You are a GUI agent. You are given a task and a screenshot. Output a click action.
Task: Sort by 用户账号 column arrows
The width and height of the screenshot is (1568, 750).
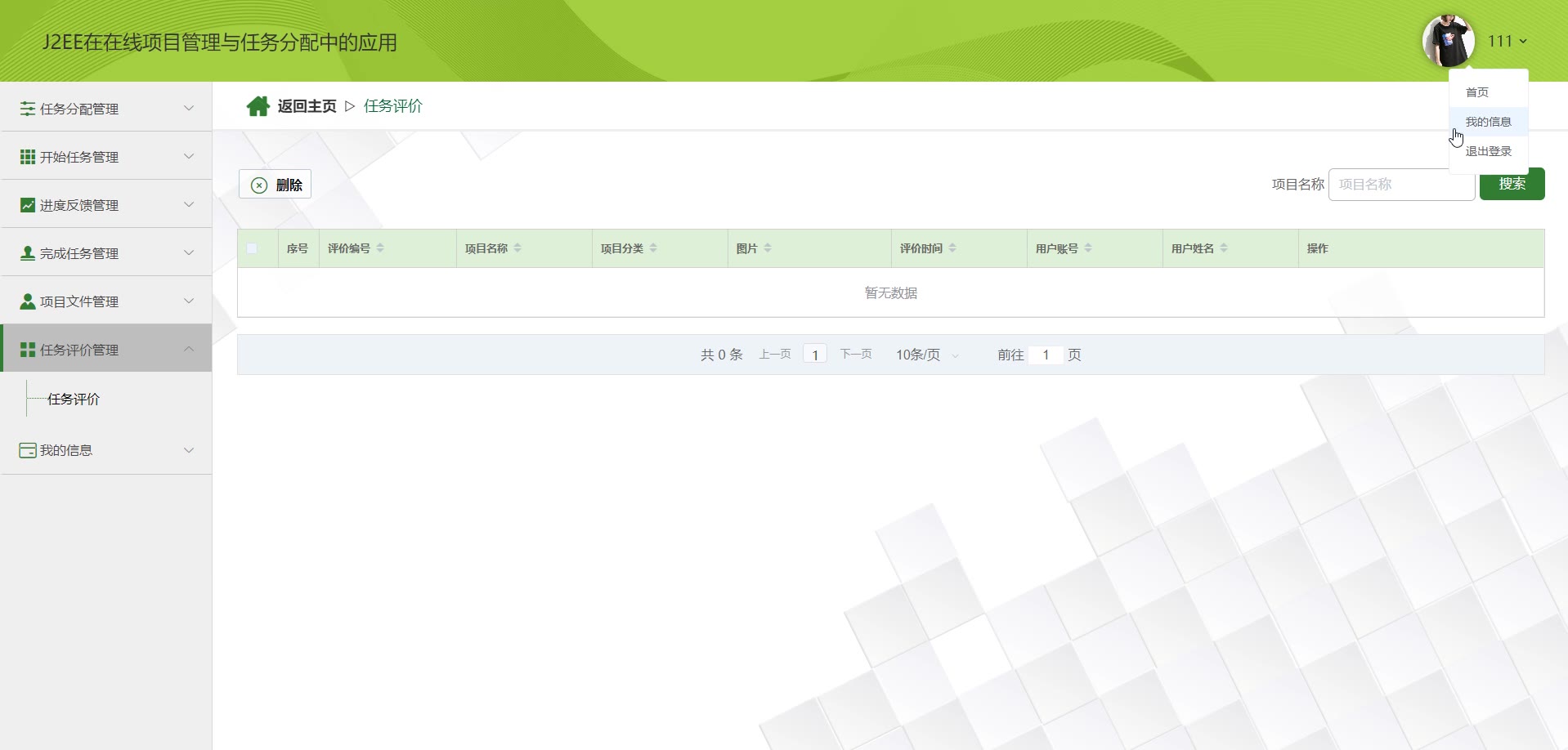(1088, 248)
